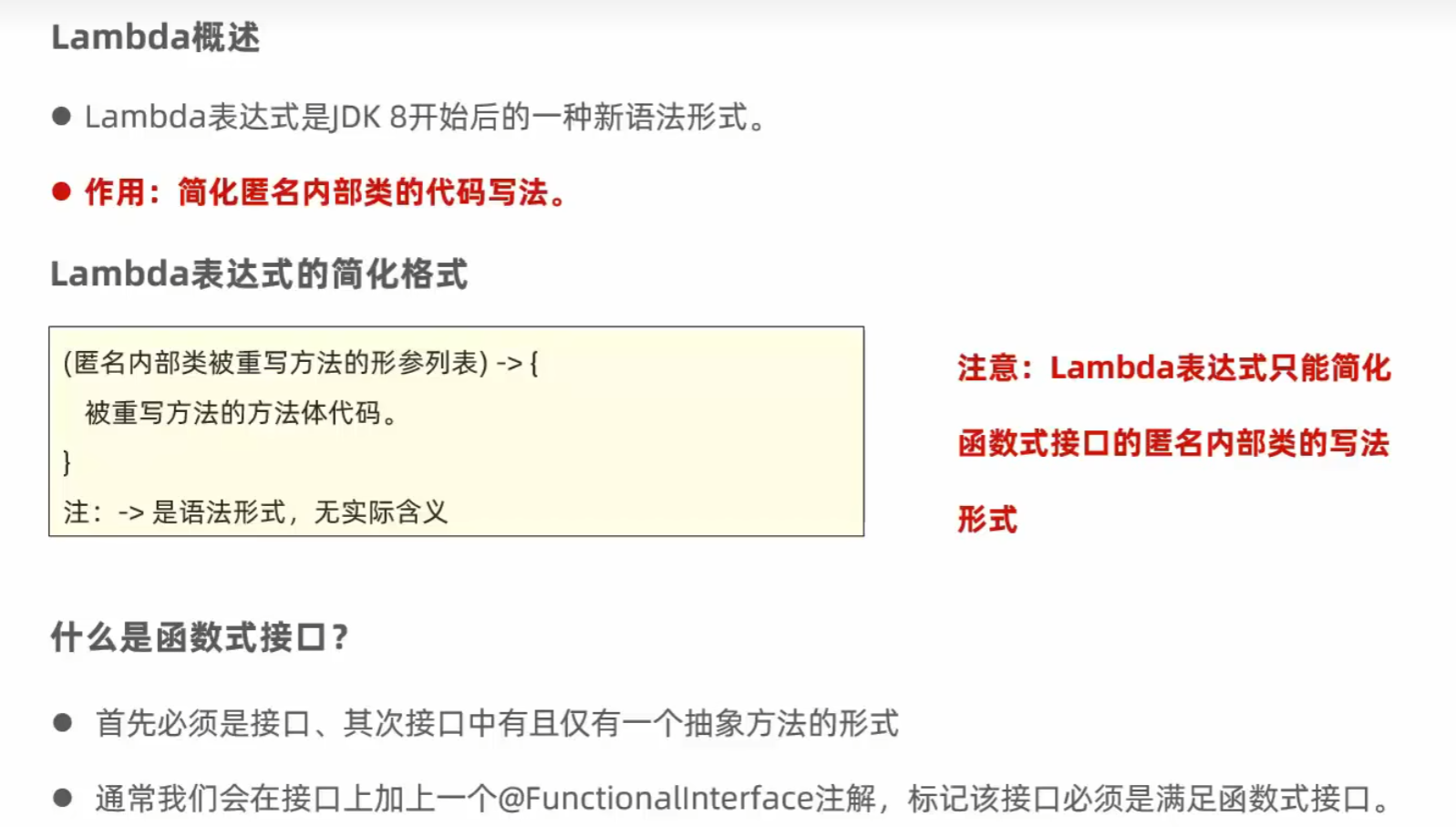
Task: Click the heading "什么是函数式接口?"
Action: pyautogui.click(x=200, y=636)
